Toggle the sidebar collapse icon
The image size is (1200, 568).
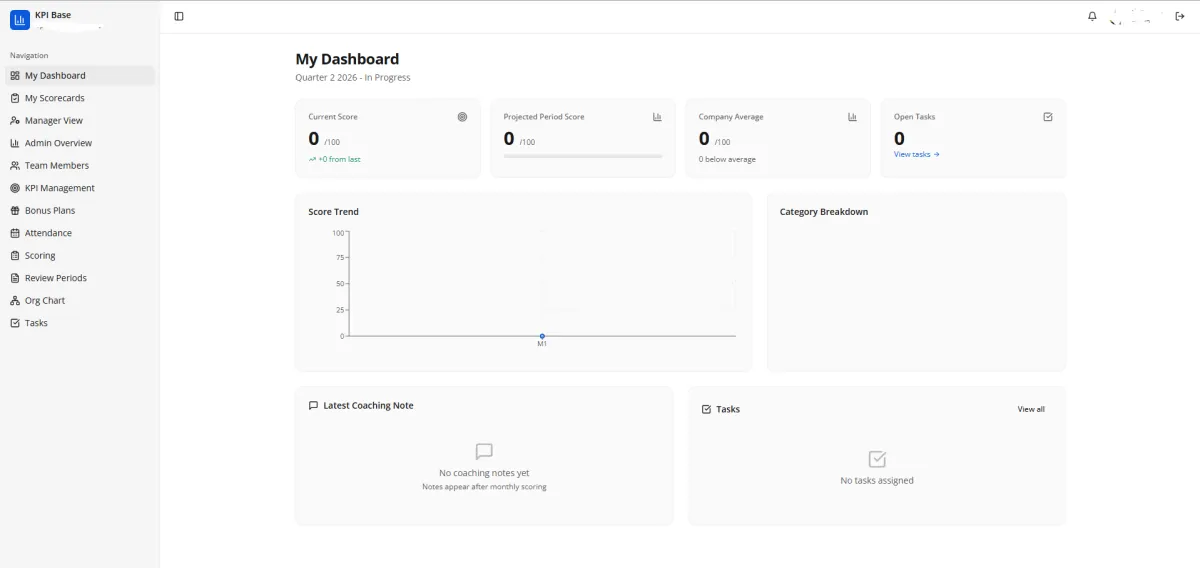[x=179, y=16]
